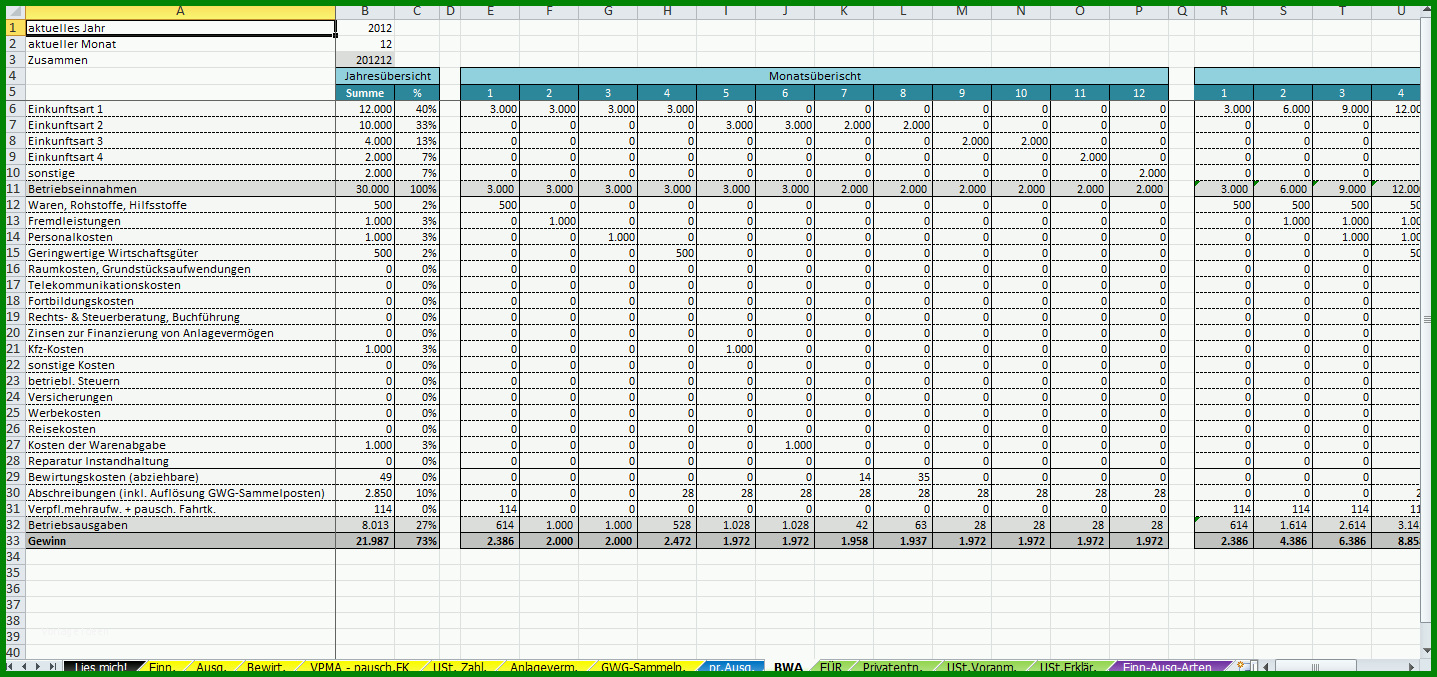Image resolution: width=1437 pixels, height=677 pixels.
Task: Switch to the yellow 'Ausg.' sheet tab
Action: [210, 667]
